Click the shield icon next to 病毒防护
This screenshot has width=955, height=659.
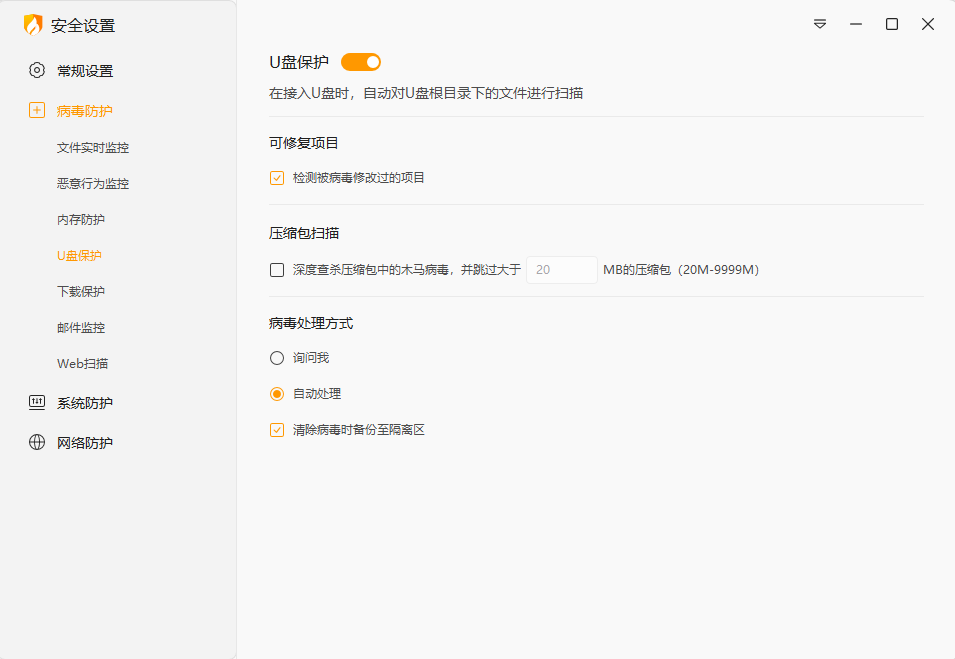click(x=36, y=110)
